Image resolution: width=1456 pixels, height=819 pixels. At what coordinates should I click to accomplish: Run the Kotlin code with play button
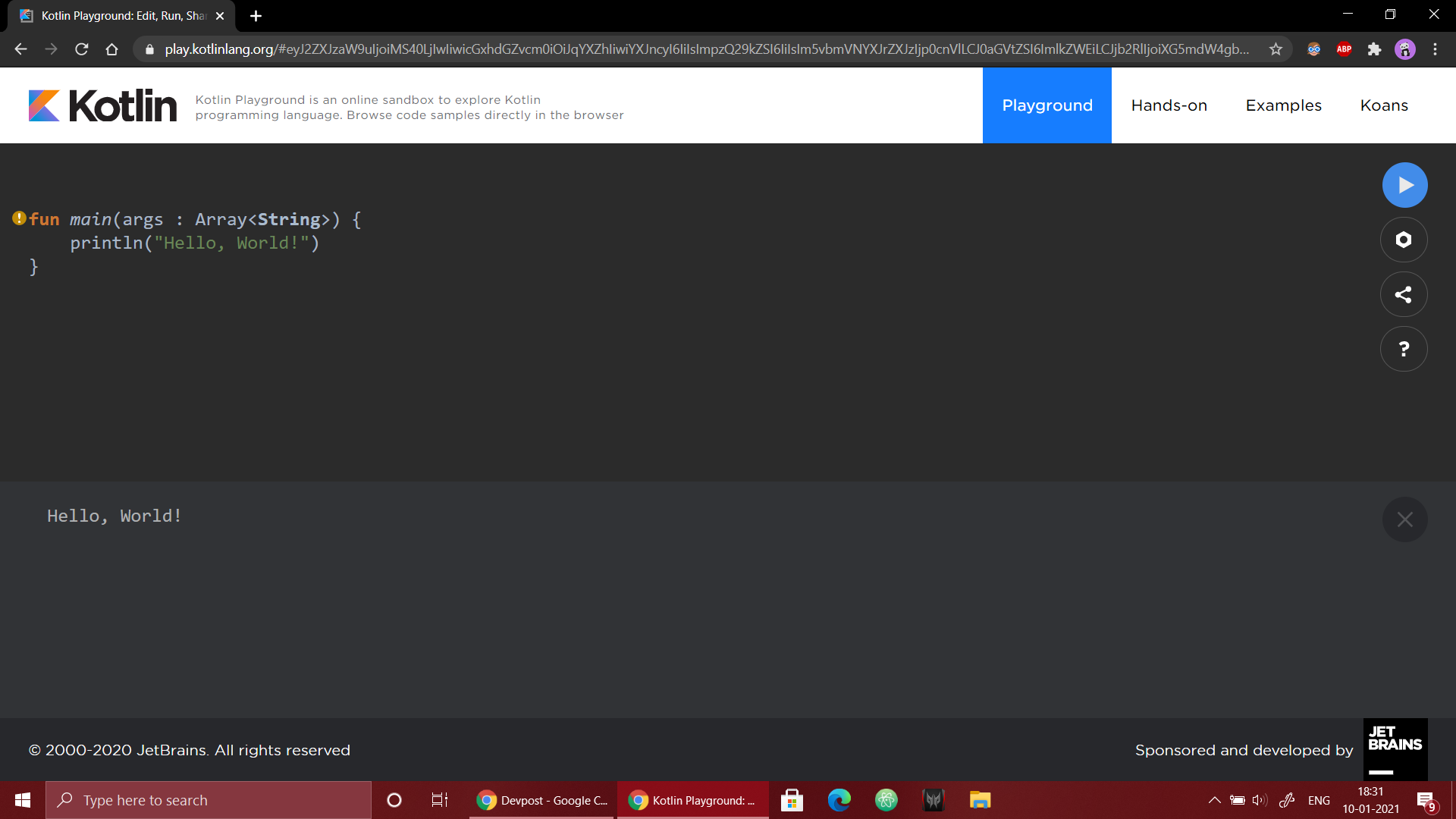click(1404, 185)
